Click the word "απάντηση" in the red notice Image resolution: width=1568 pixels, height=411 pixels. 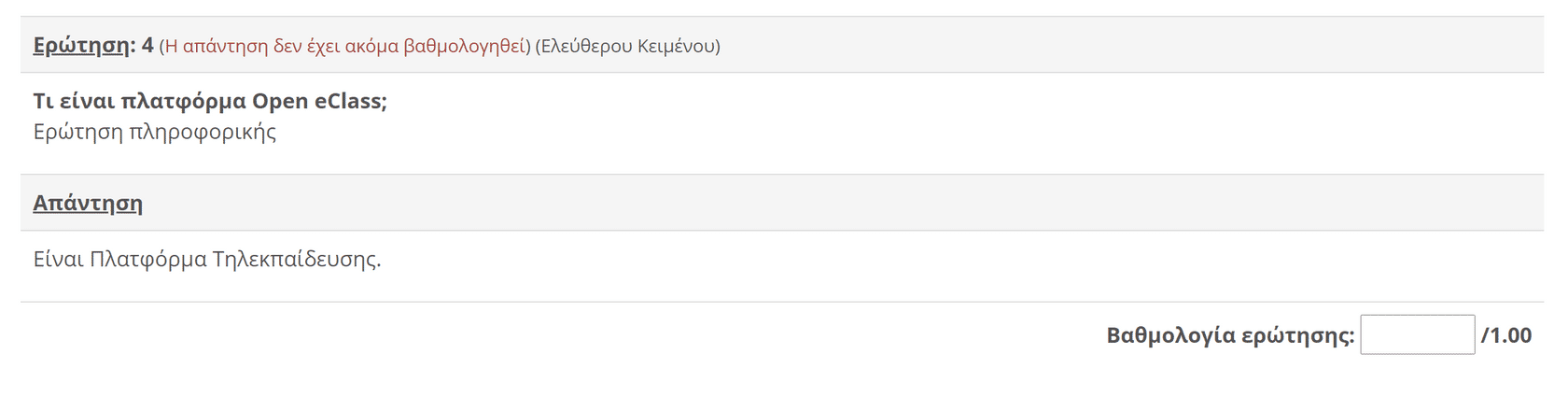click(x=225, y=46)
